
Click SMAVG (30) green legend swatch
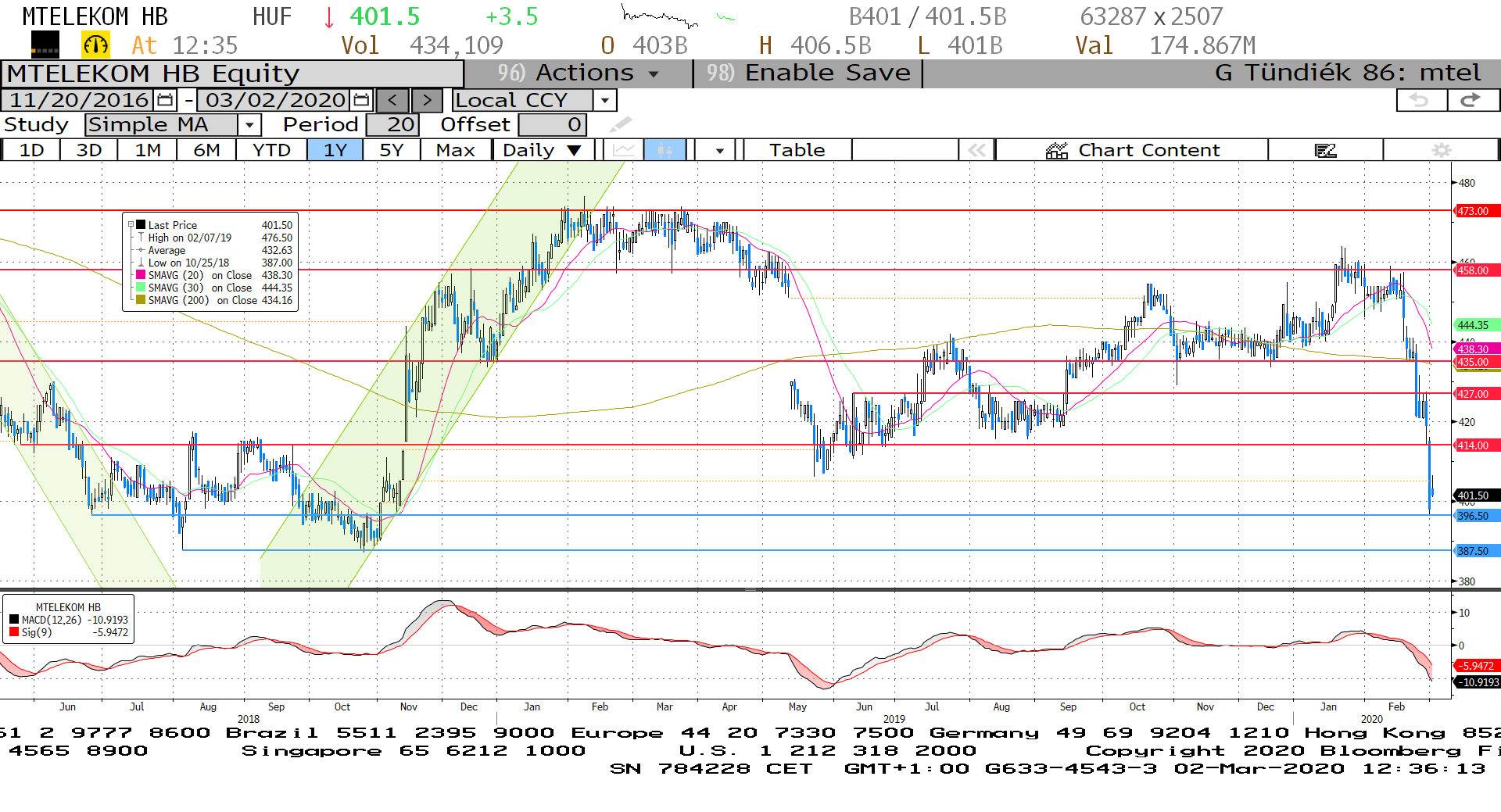(141, 288)
